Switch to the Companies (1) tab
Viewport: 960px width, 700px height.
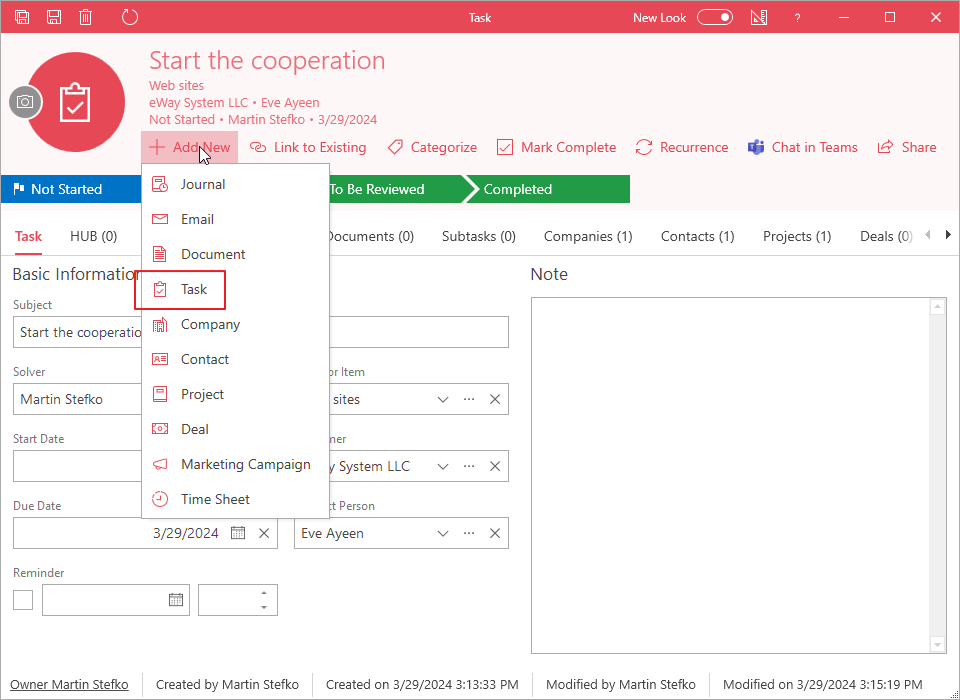point(588,236)
